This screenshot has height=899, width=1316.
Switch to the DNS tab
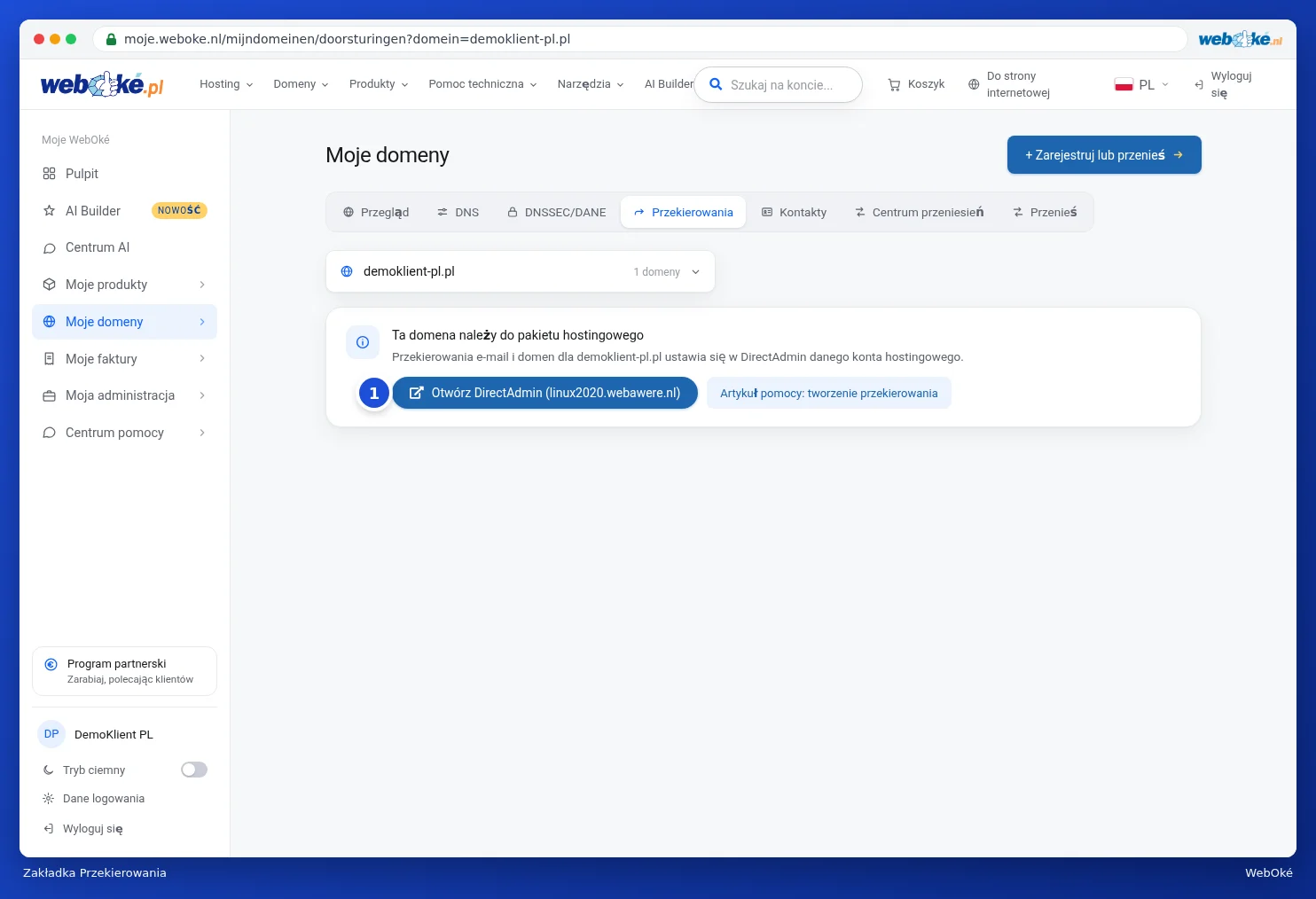point(458,213)
